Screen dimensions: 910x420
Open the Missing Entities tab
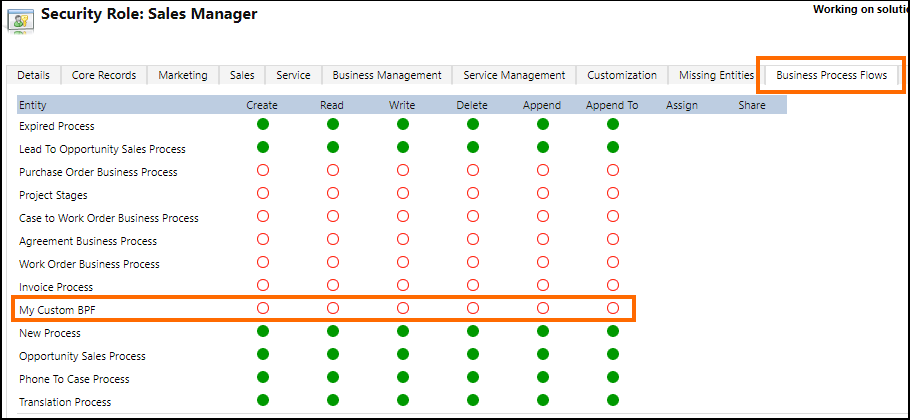716,75
